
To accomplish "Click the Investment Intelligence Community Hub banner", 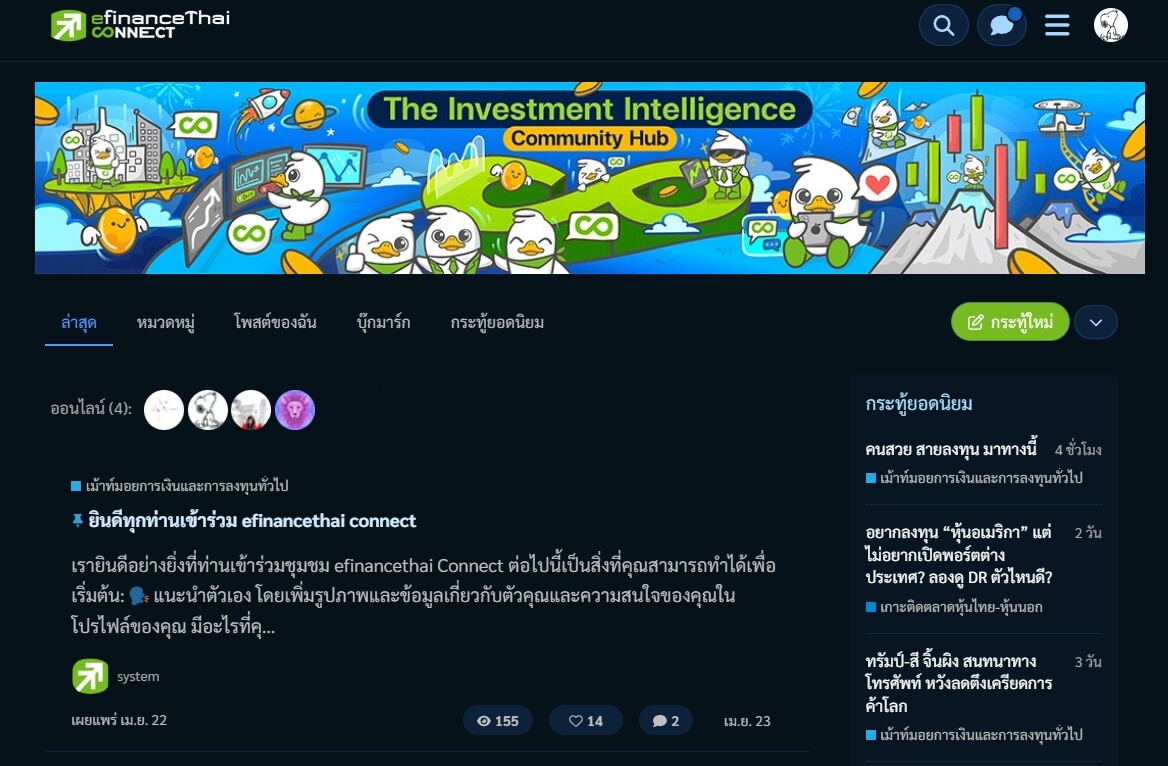I will tap(590, 178).
